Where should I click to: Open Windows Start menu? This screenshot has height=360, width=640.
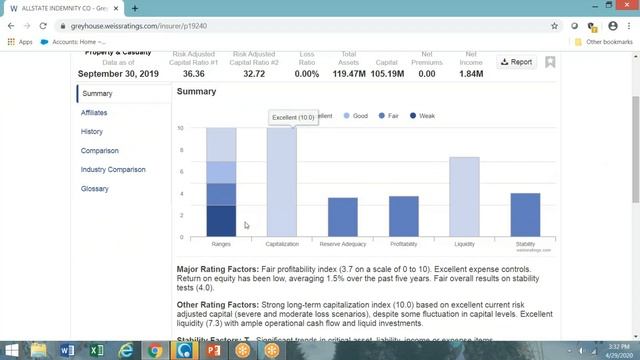[x=11, y=351]
